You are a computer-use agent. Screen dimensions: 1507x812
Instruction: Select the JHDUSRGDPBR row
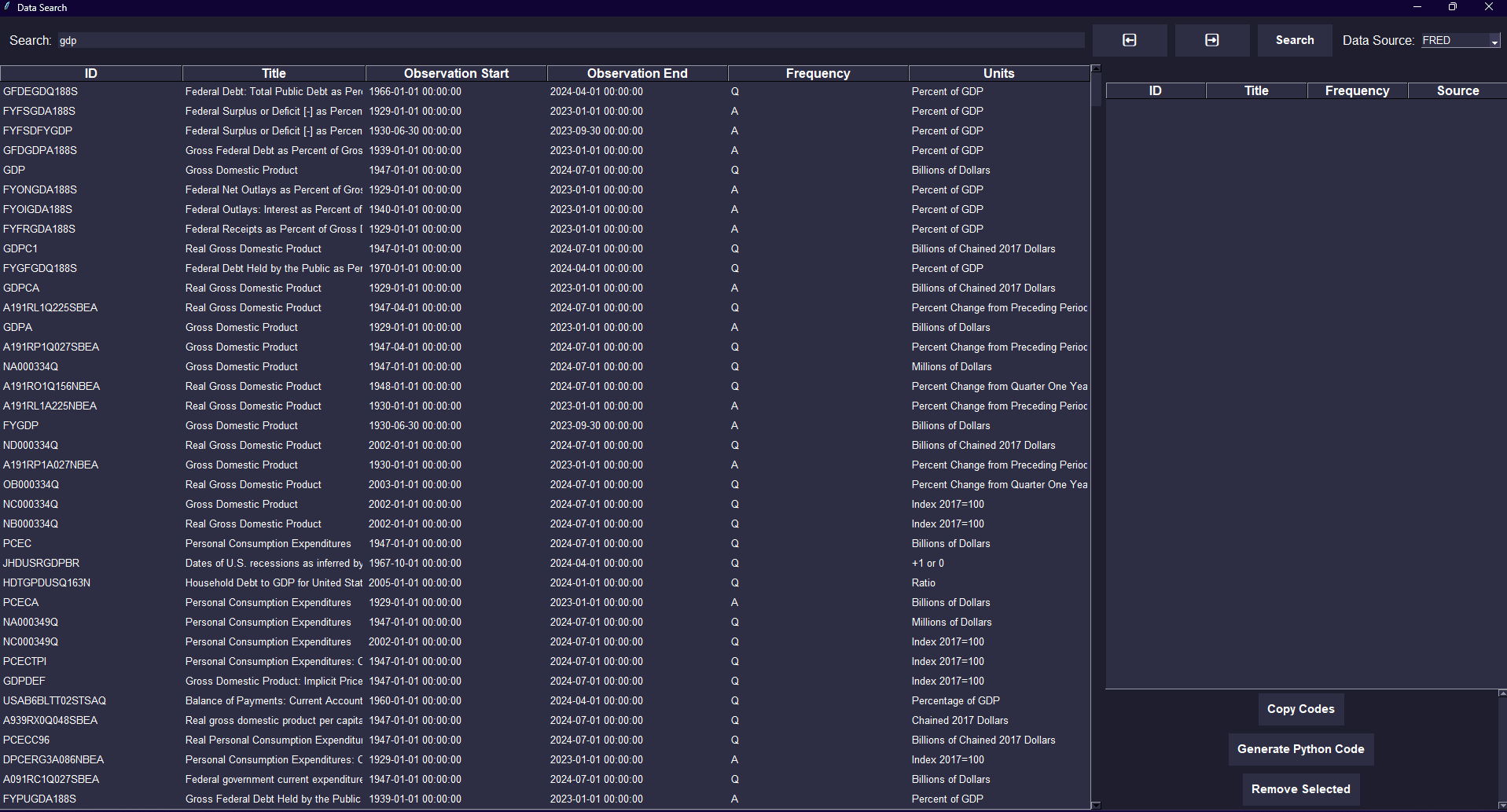coord(545,564)
